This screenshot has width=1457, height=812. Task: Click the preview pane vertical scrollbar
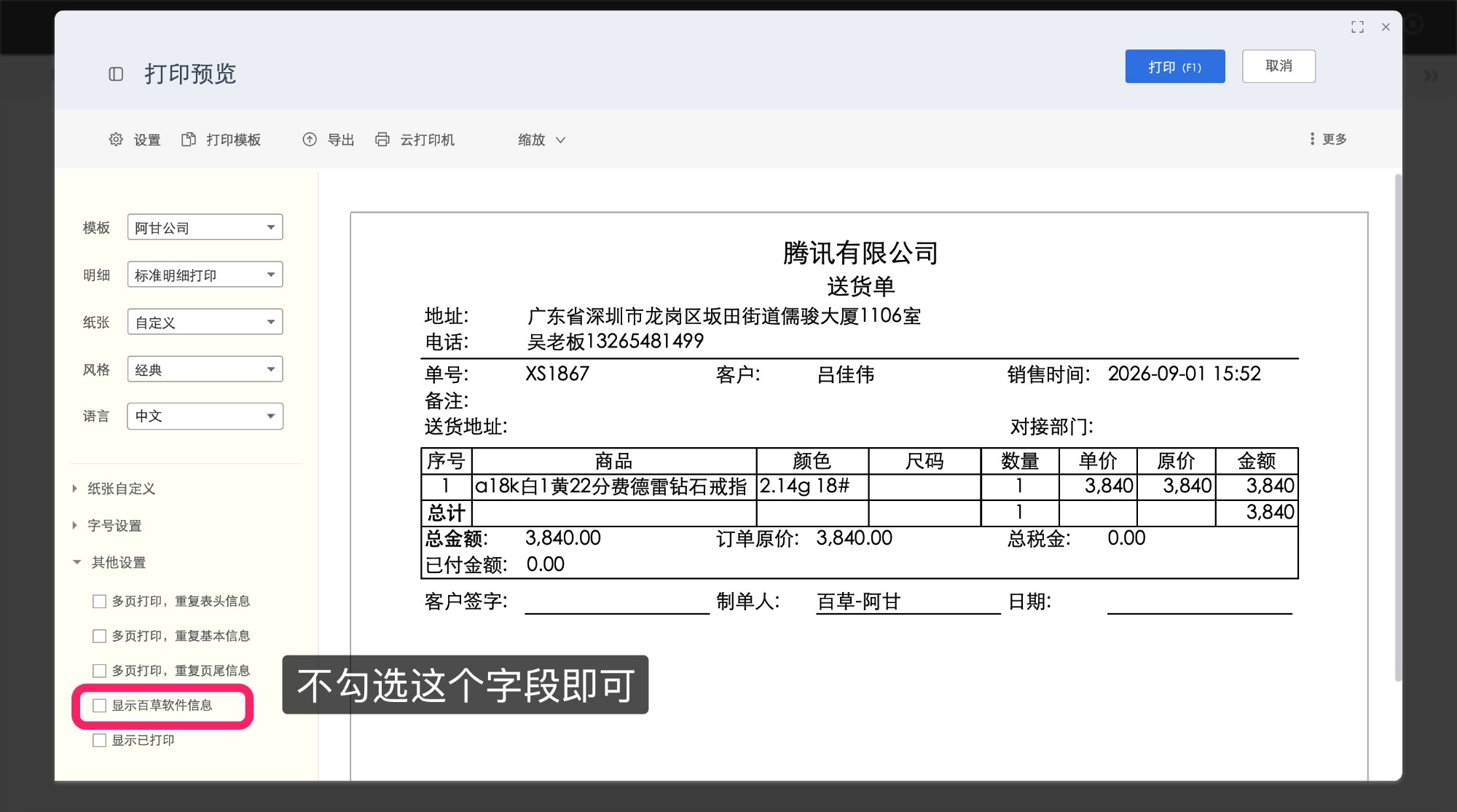click(1397, 427)
